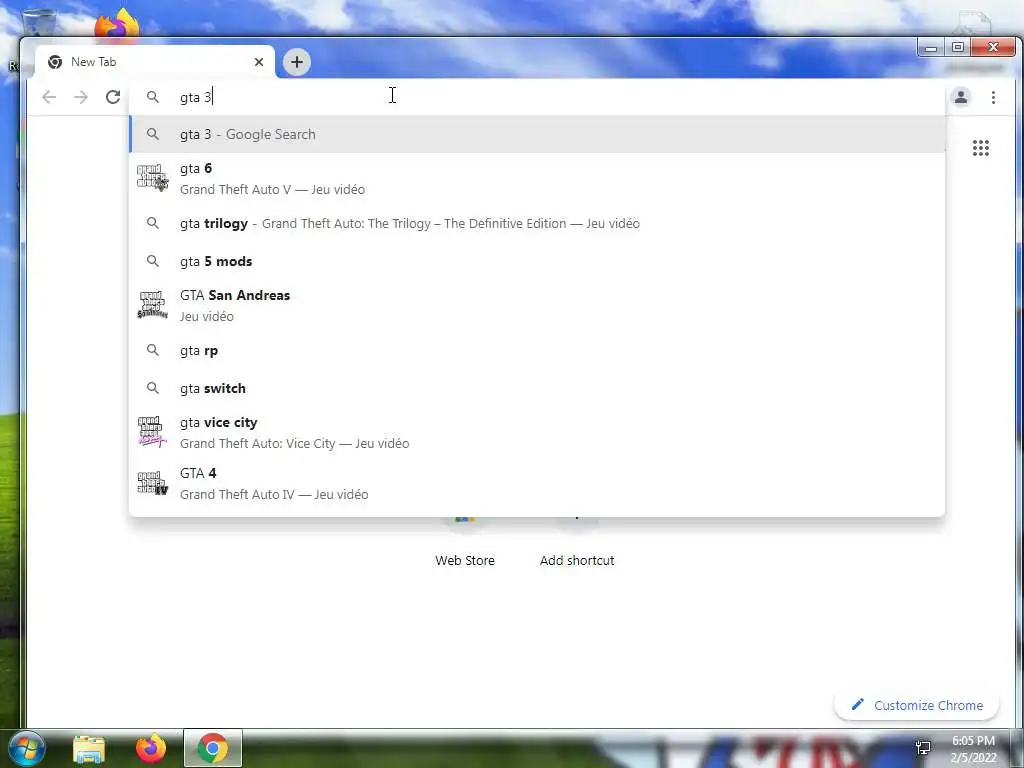Select the 'gta vice city' suggestion text

point(219,423)
